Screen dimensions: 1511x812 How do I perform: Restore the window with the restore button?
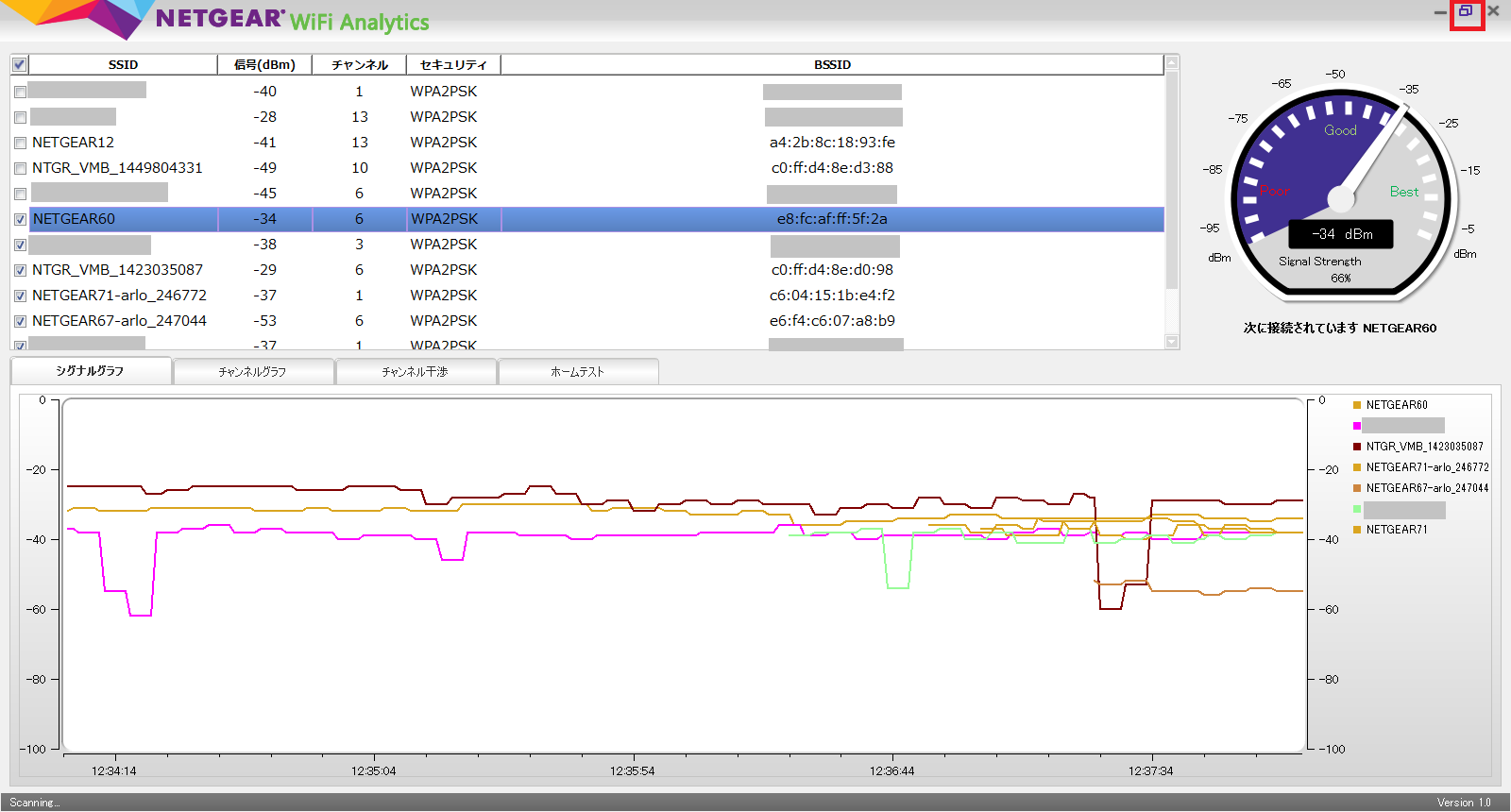click(1466, 11)
